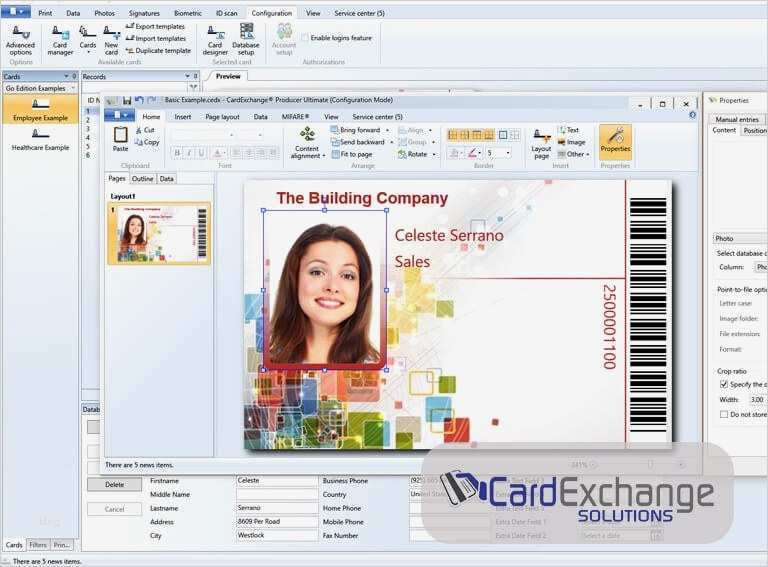The width and height of the screenshot is (768, 567).
Task: Create a New card
Action: pyautogui.click(x=111, y=41)
